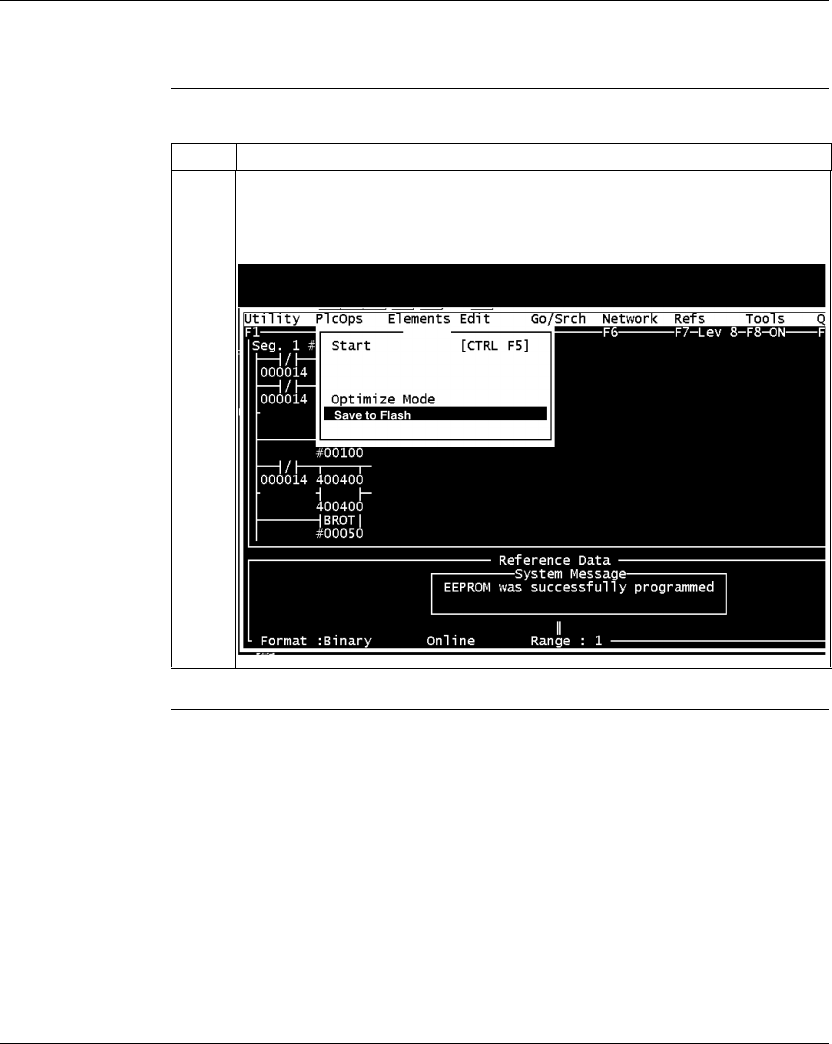Click the F8-ON function key label
The width and height of the screenshot is (832, 1044).
click(x=765, y=332)
